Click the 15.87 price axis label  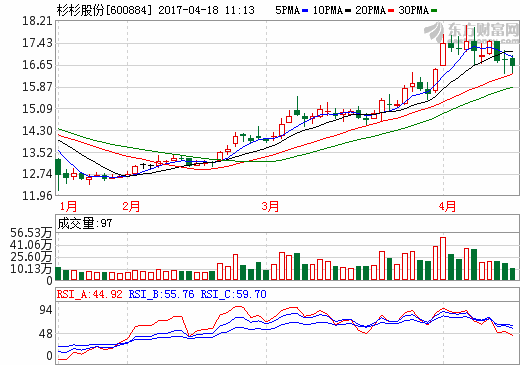point(37,87)
